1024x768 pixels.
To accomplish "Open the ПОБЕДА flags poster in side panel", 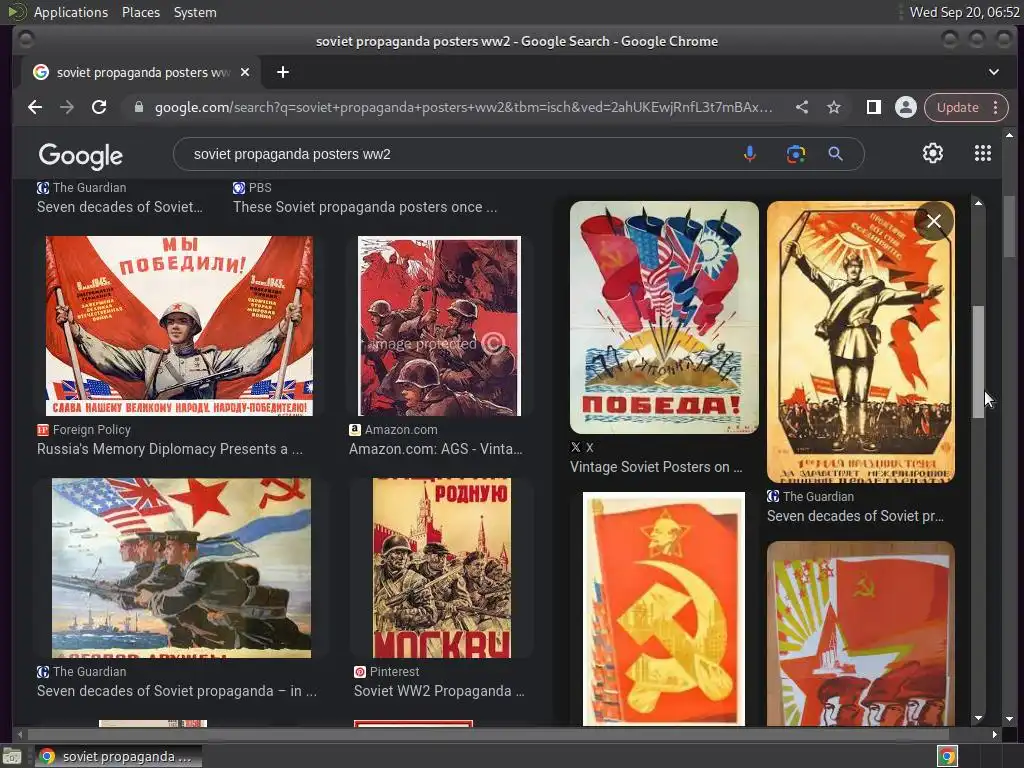I will [x=664, y=317].
